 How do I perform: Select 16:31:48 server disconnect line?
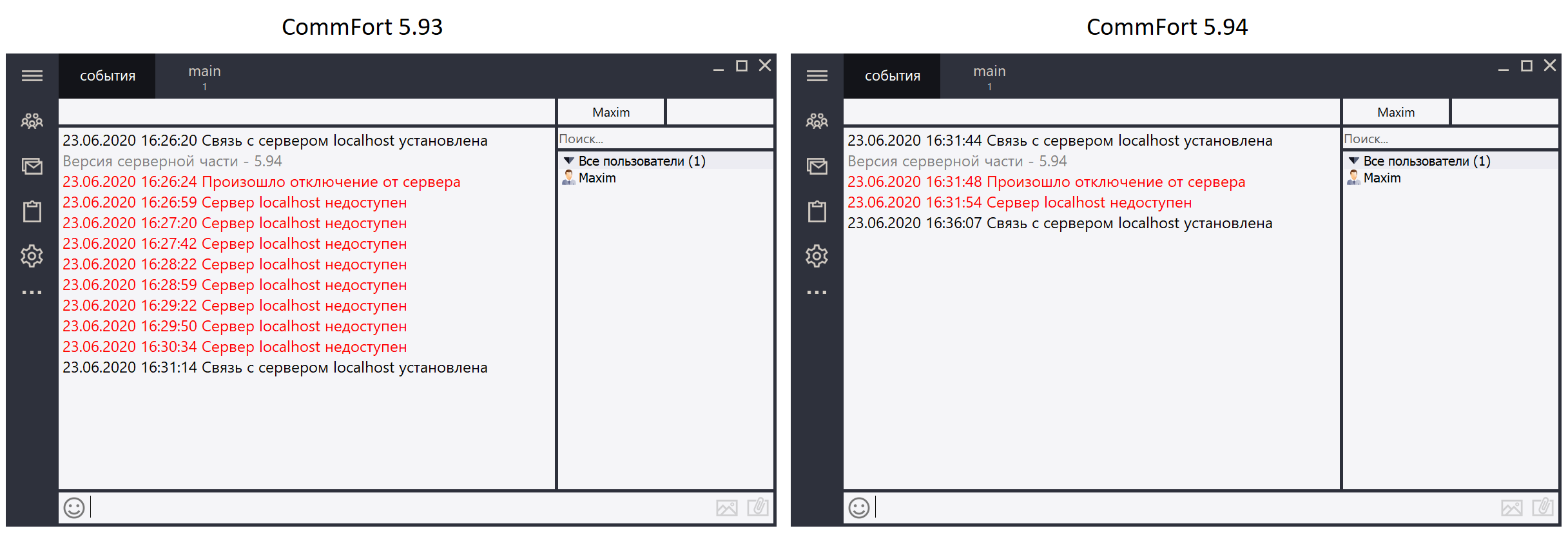pos(1047,182)
